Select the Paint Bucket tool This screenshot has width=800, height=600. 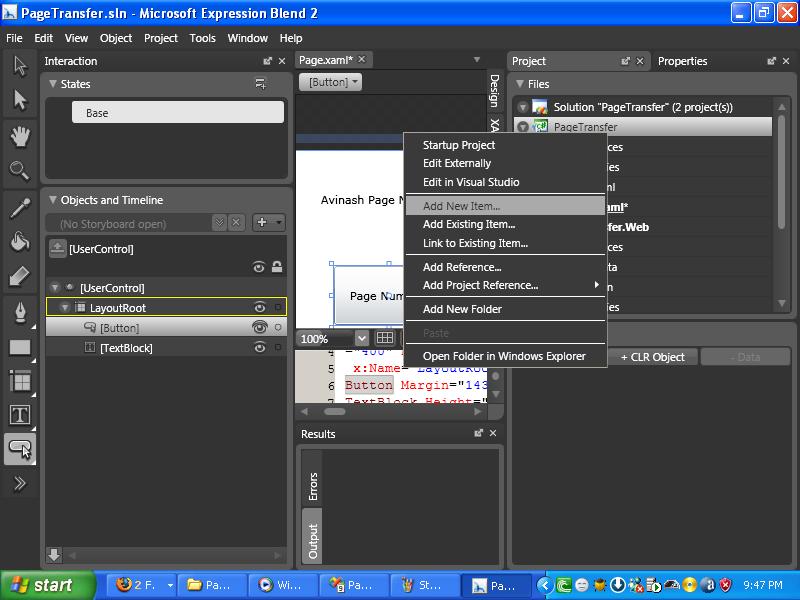click(20, 241)
